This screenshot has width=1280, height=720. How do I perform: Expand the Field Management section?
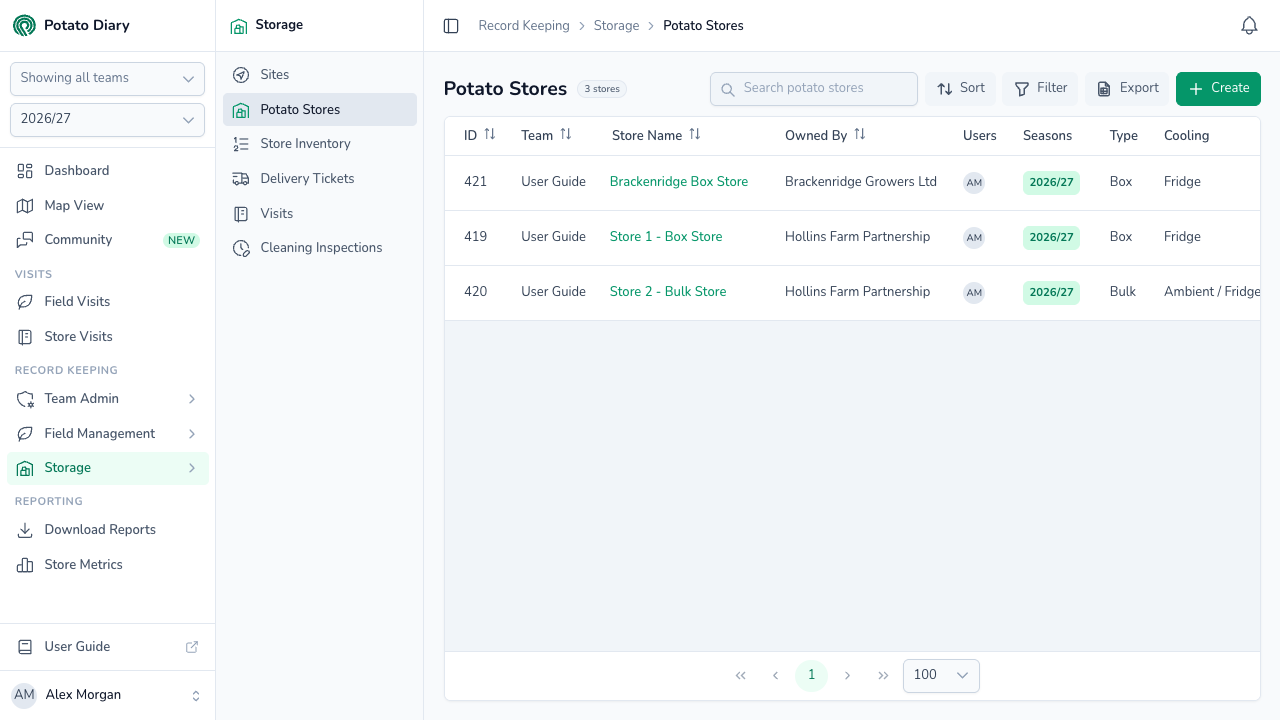(x=108, y=434)
